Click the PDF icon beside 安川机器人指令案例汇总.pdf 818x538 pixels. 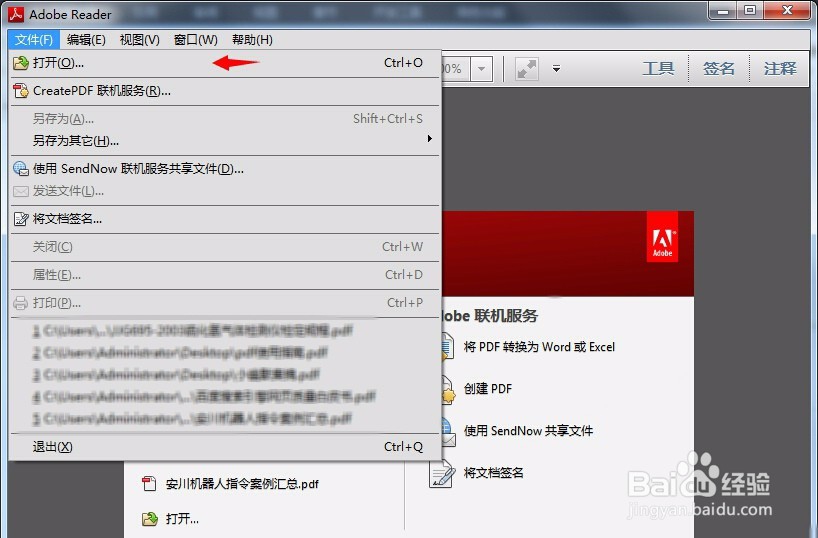(x=149, y=484)
